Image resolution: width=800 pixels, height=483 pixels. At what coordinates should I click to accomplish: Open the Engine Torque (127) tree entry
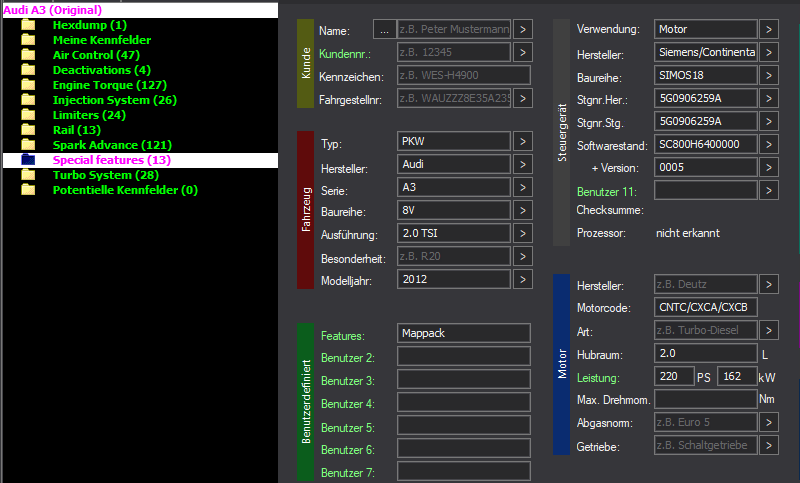tap(110, 85)
